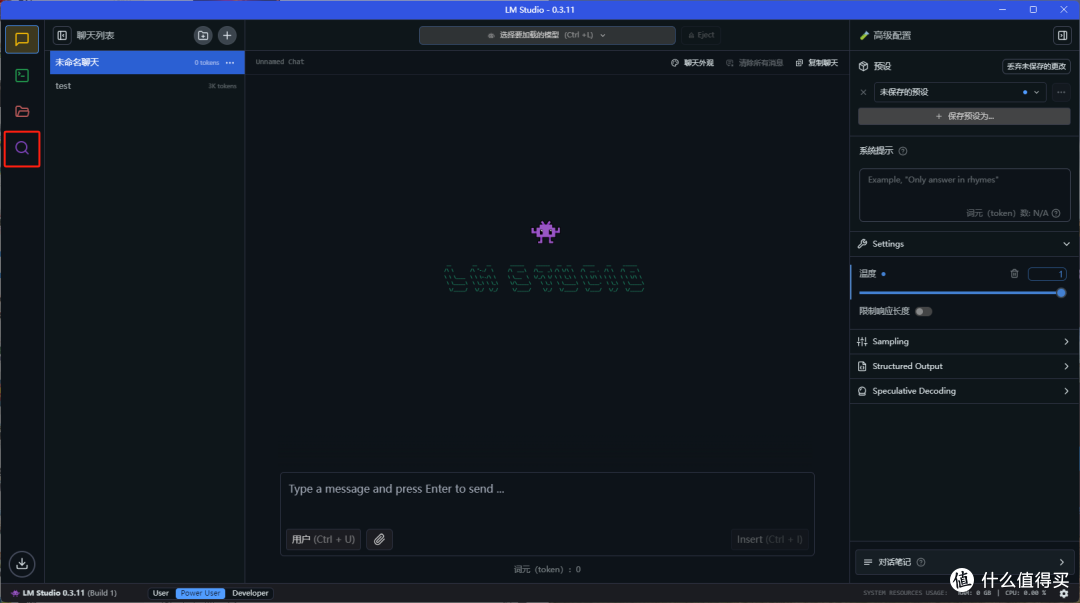Screen dimensions: 1080x603
Task: Click the temperature slider handle
Action: pos(1061,293)
